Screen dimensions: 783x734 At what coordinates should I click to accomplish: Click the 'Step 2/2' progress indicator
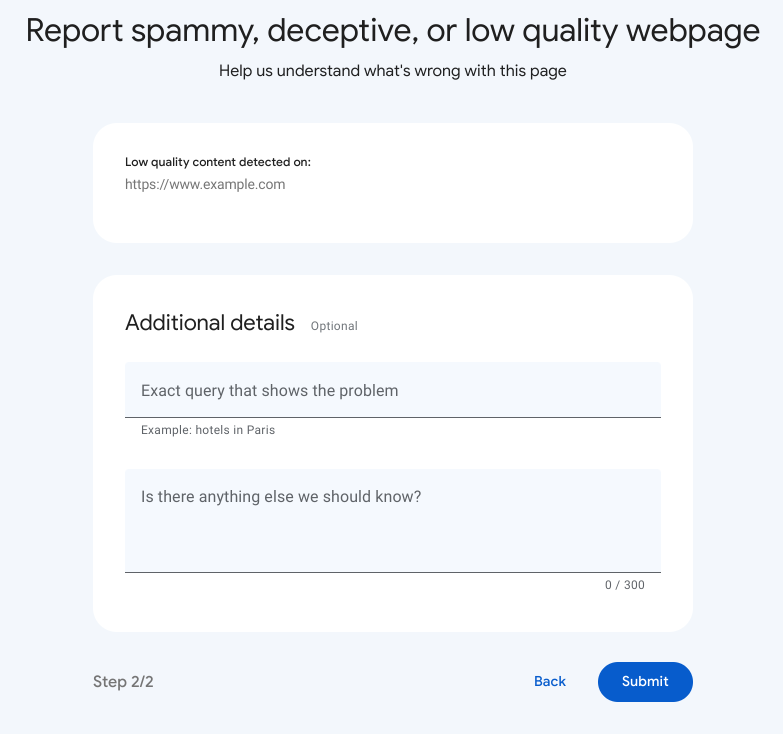tap(123, 682)
